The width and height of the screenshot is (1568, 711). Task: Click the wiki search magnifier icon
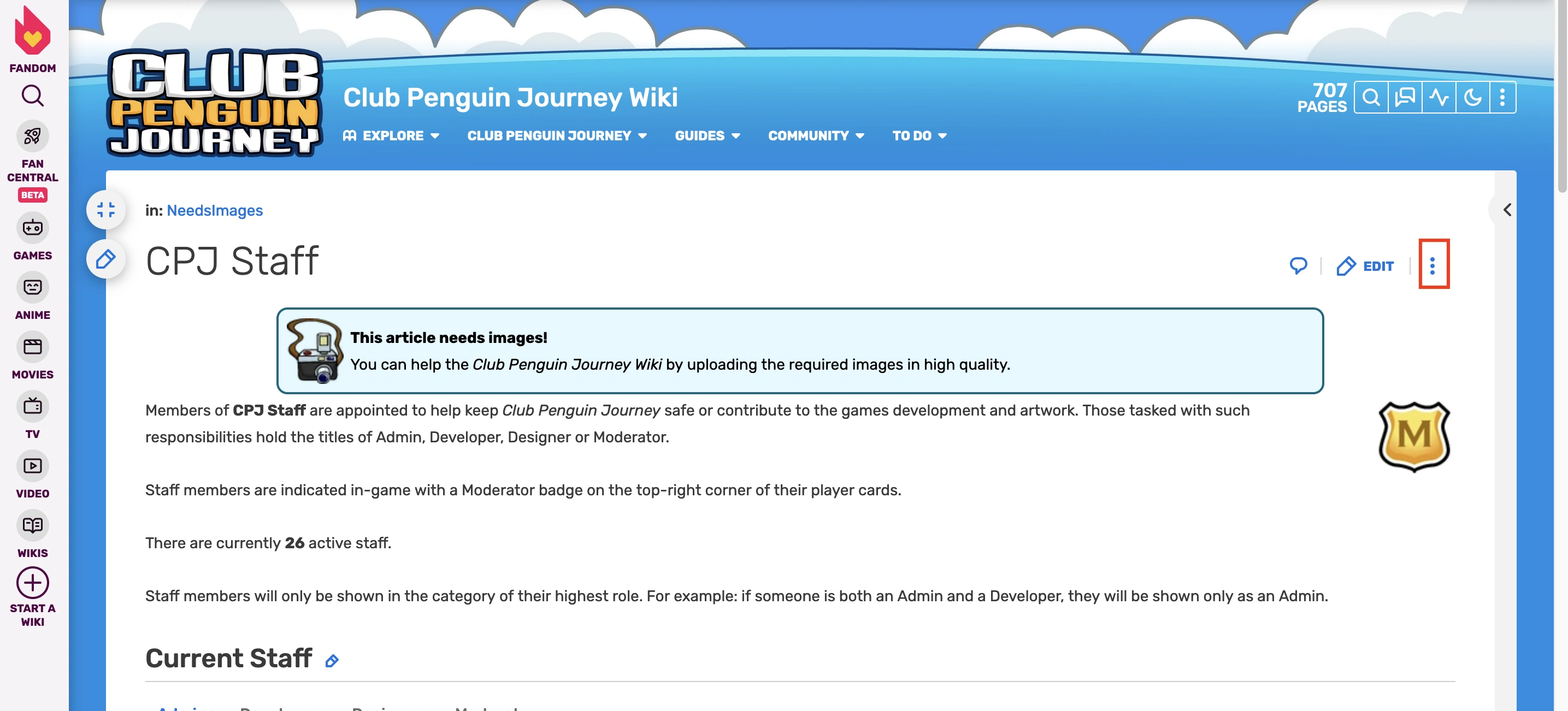(1371, 97)
